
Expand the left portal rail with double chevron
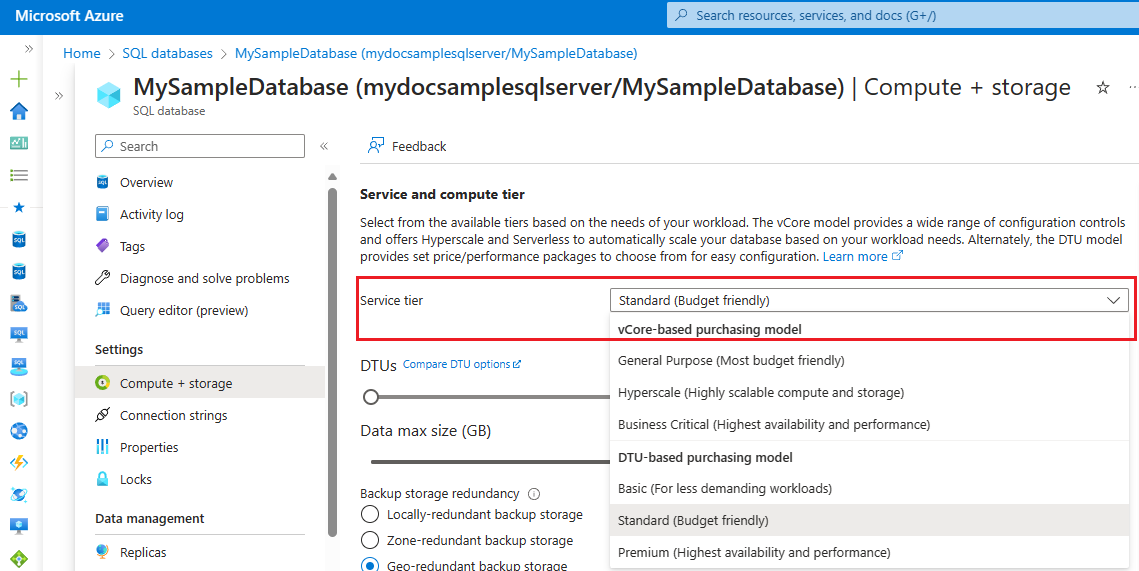29,49
